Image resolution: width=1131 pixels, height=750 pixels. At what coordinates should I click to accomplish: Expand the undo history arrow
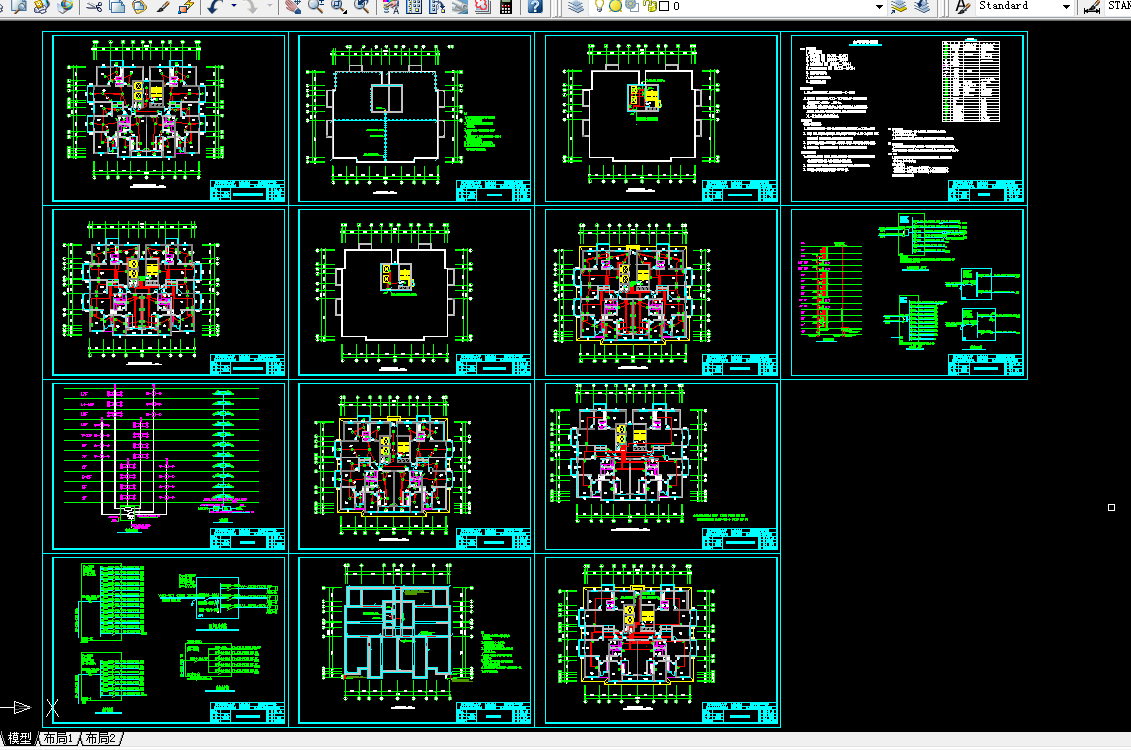[x=233, y=6]
